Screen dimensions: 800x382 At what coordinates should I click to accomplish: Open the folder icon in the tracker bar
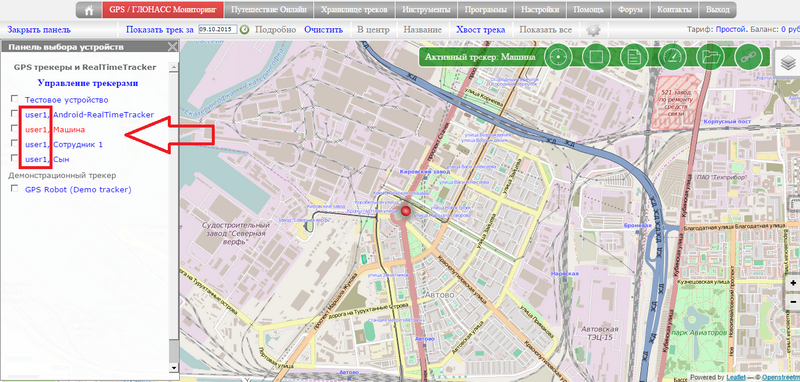[x=710, y=56]
